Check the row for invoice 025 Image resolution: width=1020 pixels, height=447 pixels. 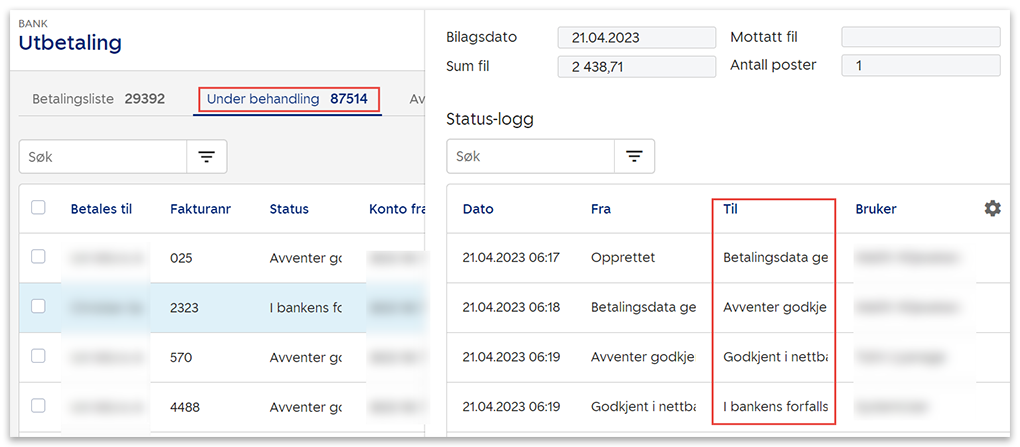38,257
